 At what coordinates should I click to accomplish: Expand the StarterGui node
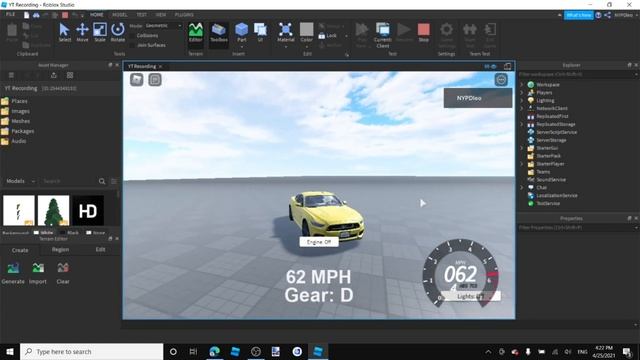(522, 148)
